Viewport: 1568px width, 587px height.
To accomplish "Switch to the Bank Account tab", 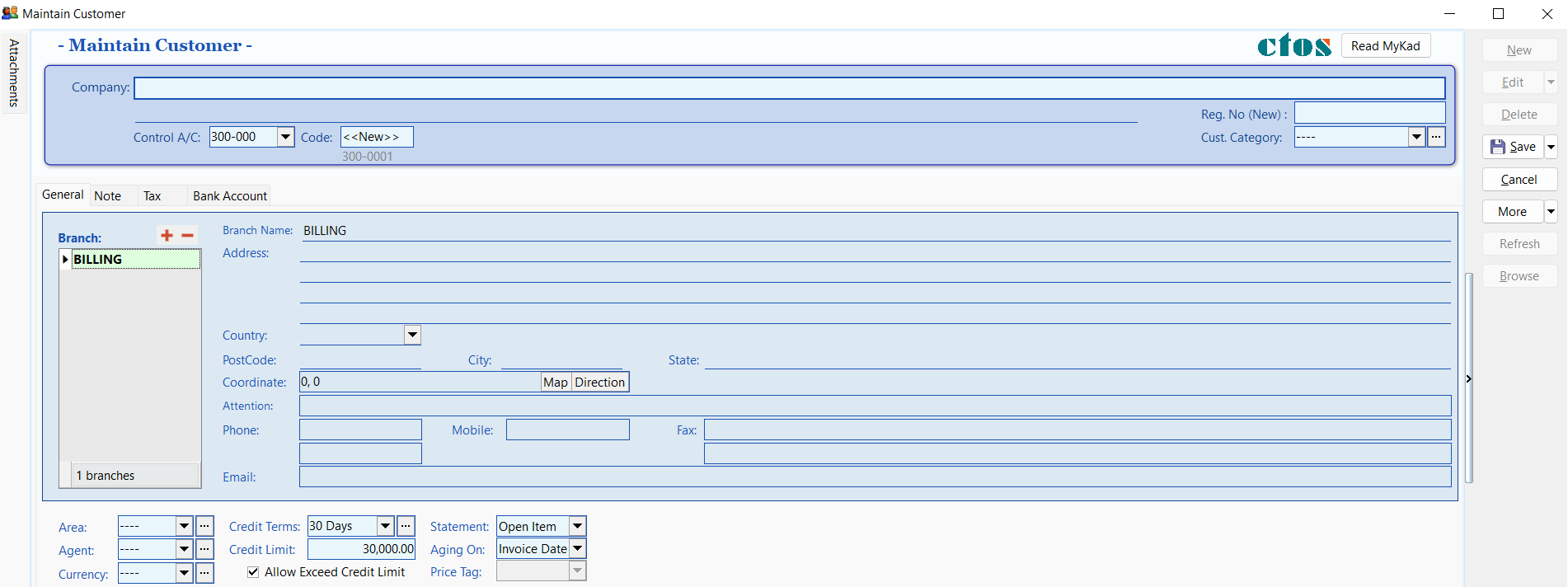I will (x=230, y=196).
